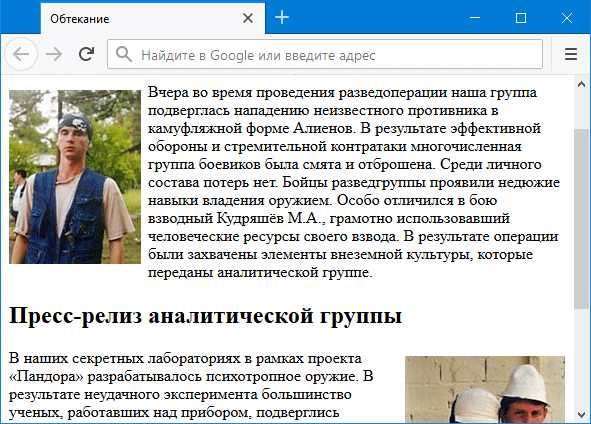The image size is (591, 424).
Task: Click the search magnifier icon in the address bar
Action: 124,55
